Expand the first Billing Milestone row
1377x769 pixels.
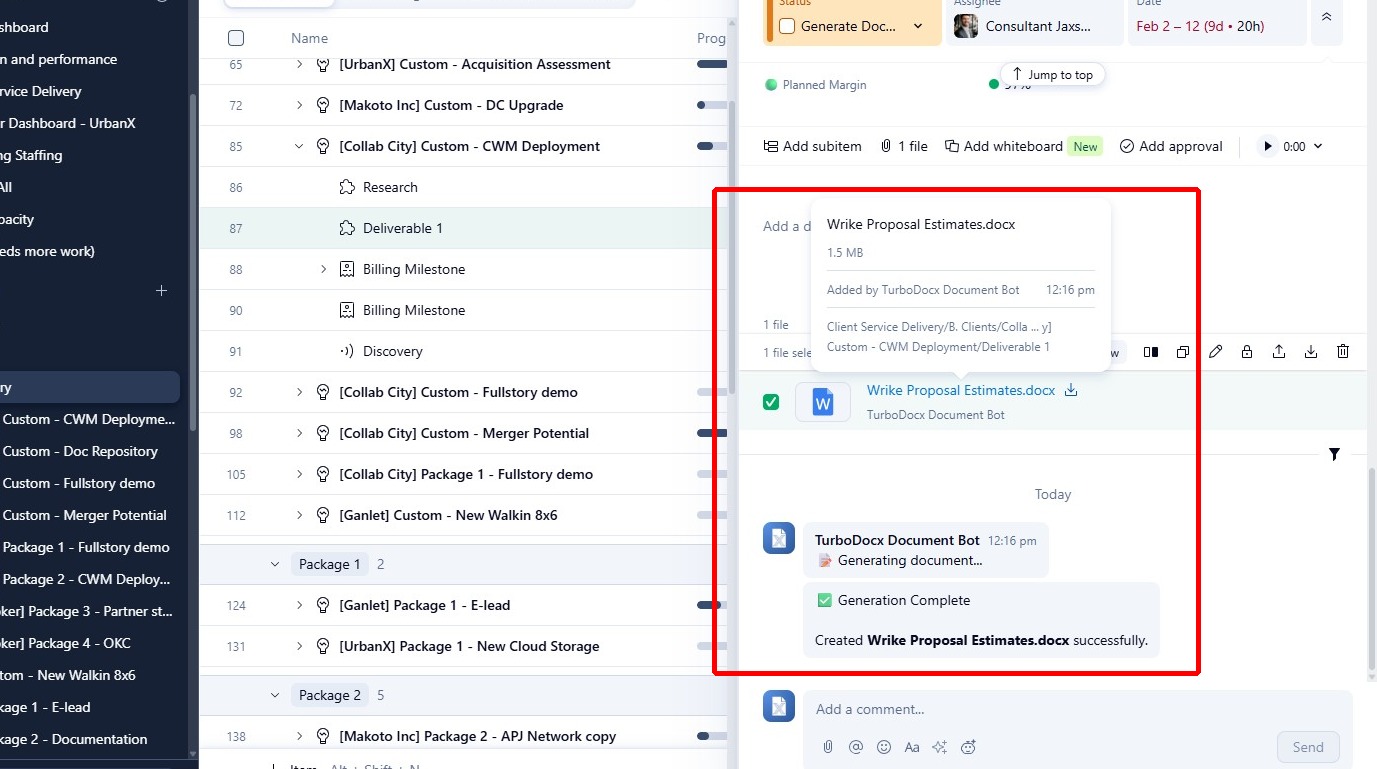tap(323, 269)
